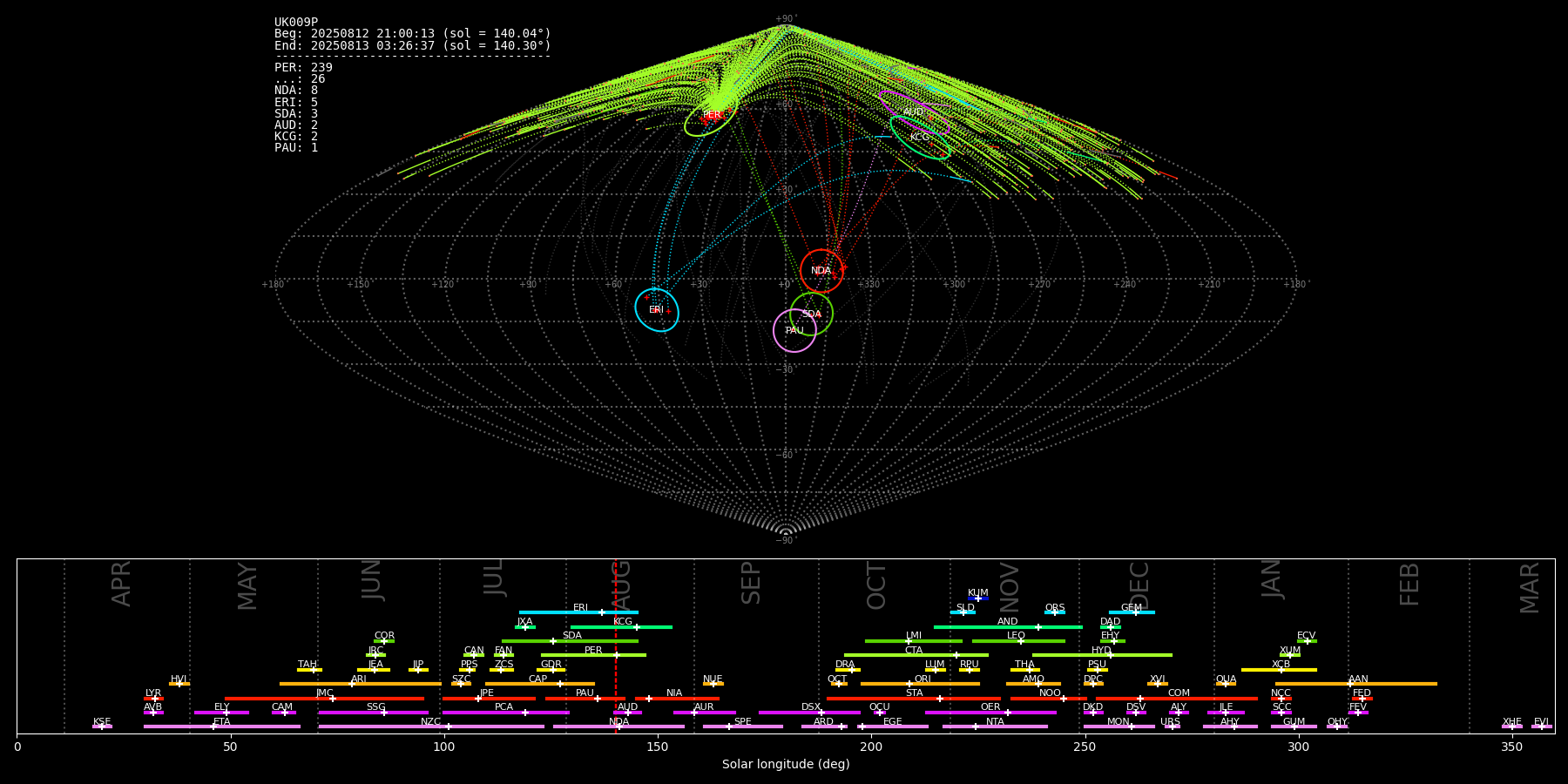
Task: Click the SPE shower bar in the timeline
Action: tap(743, 727)
